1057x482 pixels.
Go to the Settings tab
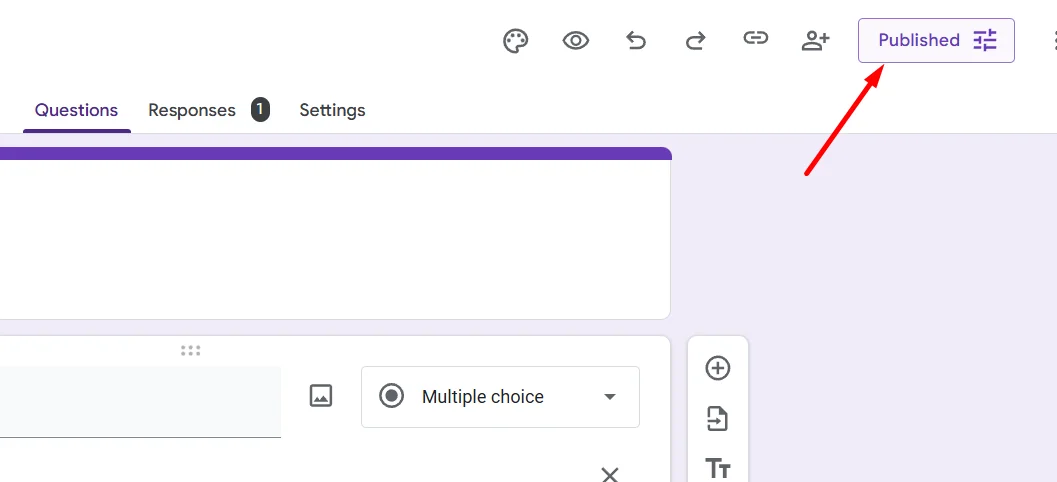(332, 110)
